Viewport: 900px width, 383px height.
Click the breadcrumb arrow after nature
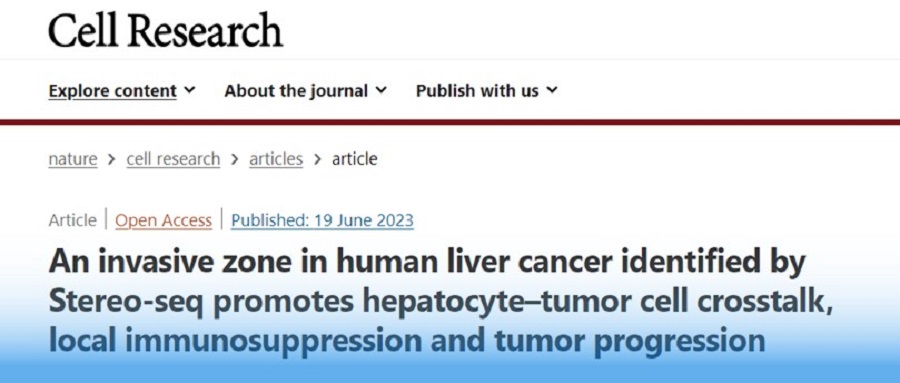click(112, 159)
